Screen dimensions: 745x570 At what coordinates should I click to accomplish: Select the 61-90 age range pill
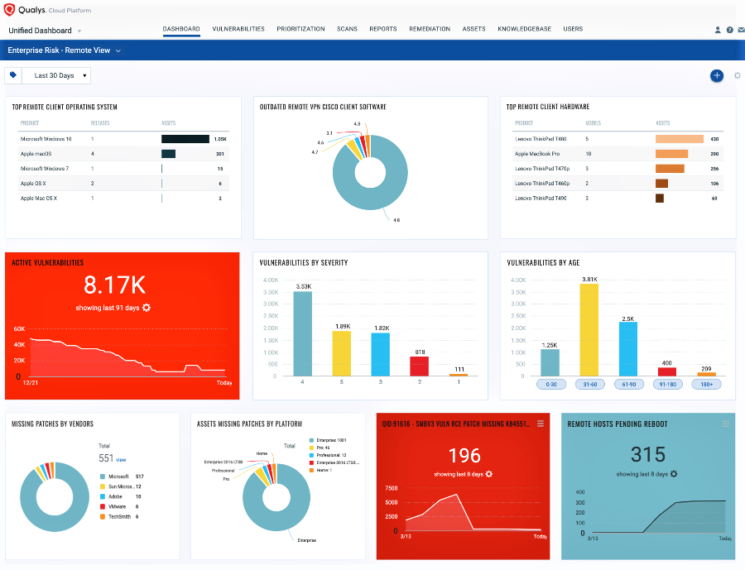(629, 384)
